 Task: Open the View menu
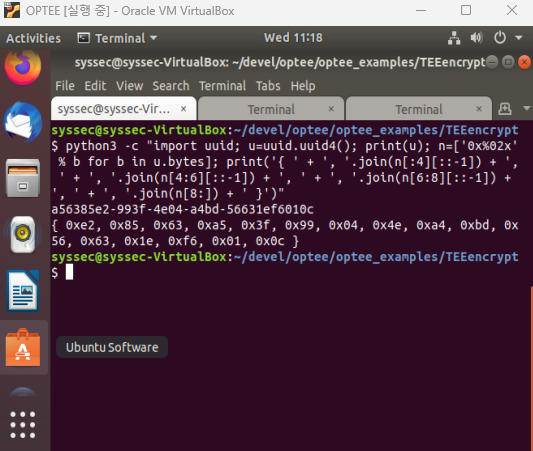129,86
